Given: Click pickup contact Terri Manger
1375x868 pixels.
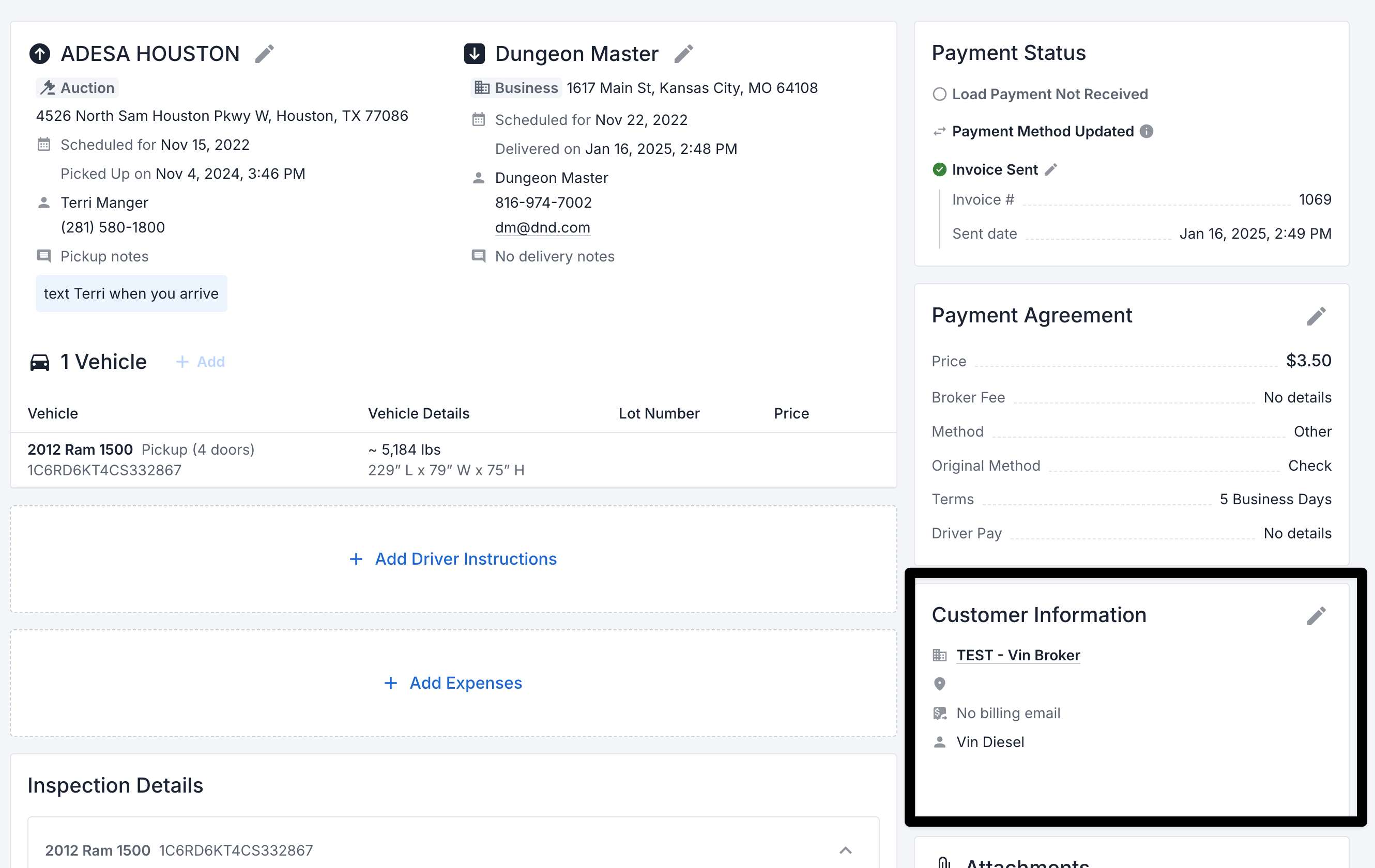Looking at the screenshot, I should click(x=104, y=203).
